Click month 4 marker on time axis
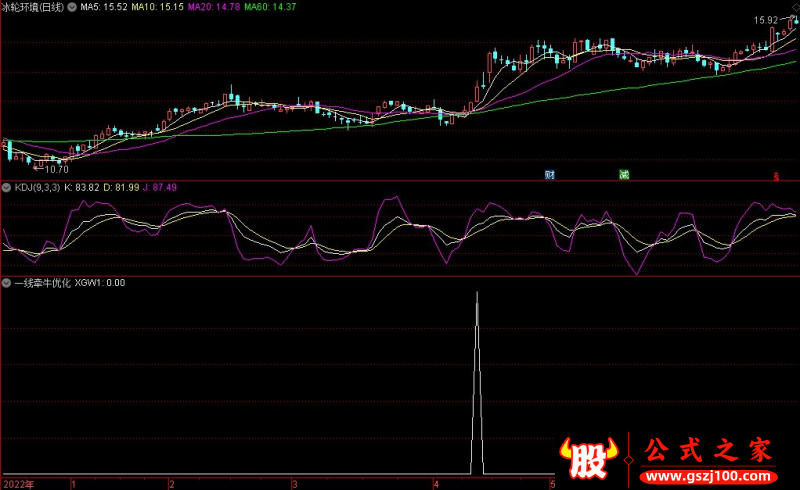This screenshot has height=490, width=800. pyautogui.click(x=436, y=484)
